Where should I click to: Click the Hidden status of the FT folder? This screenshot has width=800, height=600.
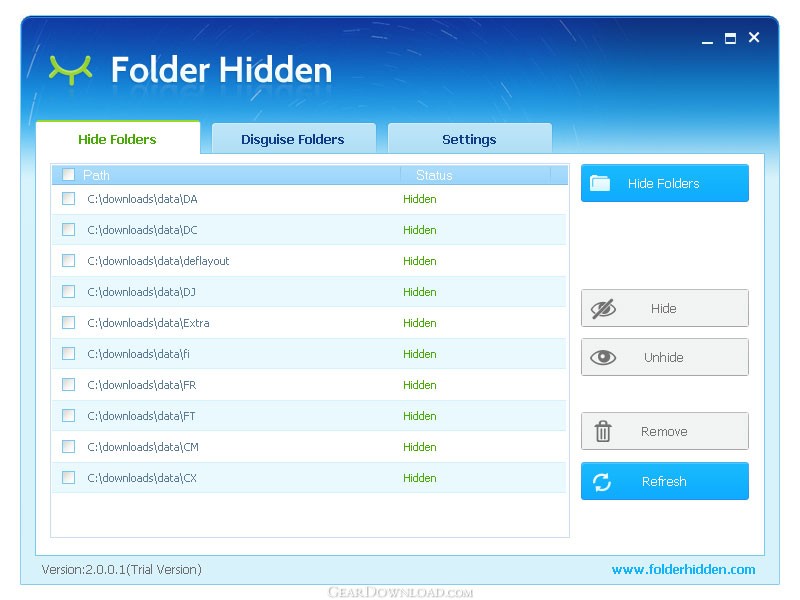(419, 416)
